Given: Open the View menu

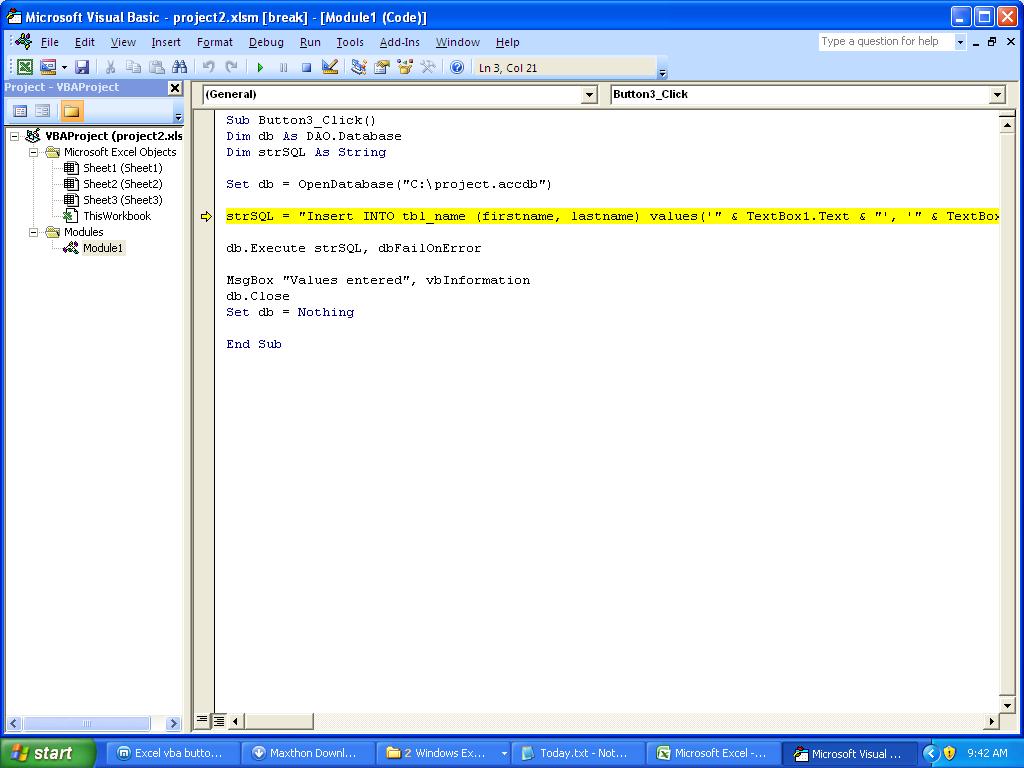Looking at the screenshot, I should pos(123,42).
